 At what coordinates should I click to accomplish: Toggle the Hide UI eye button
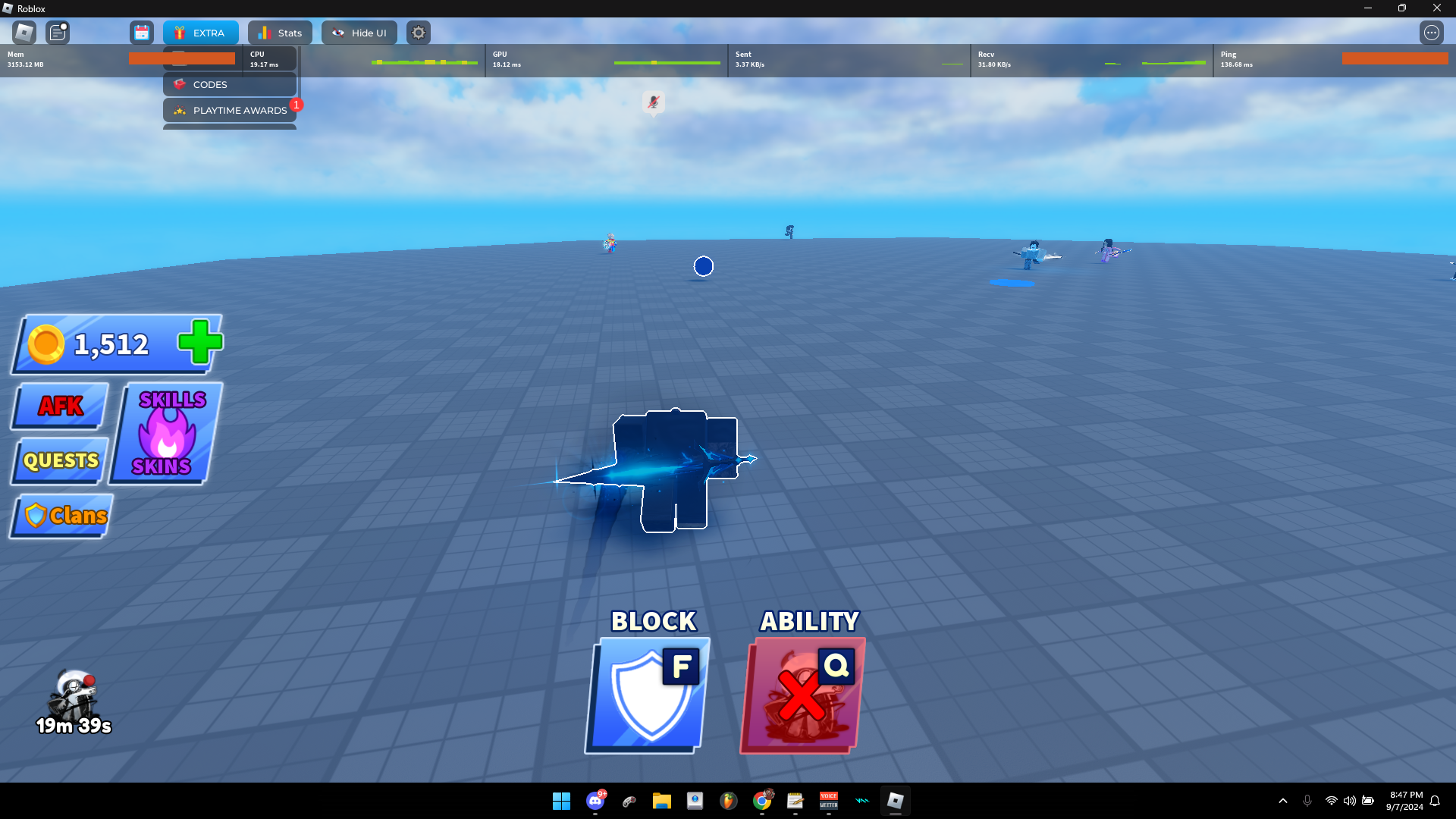pyautogui.click(x=359, y=33)
